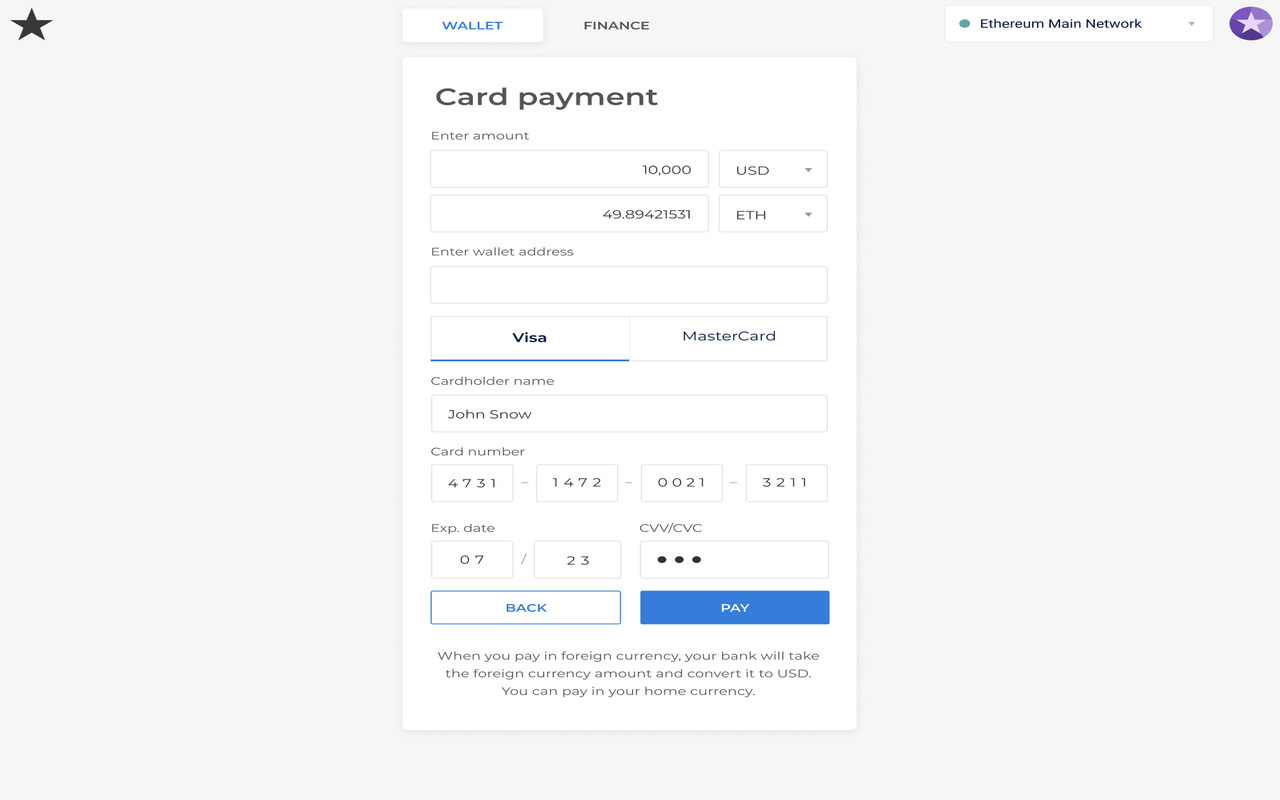1280x800 pixels.
Task: Click the amount field showing 10,000
Action: point(569,168)
